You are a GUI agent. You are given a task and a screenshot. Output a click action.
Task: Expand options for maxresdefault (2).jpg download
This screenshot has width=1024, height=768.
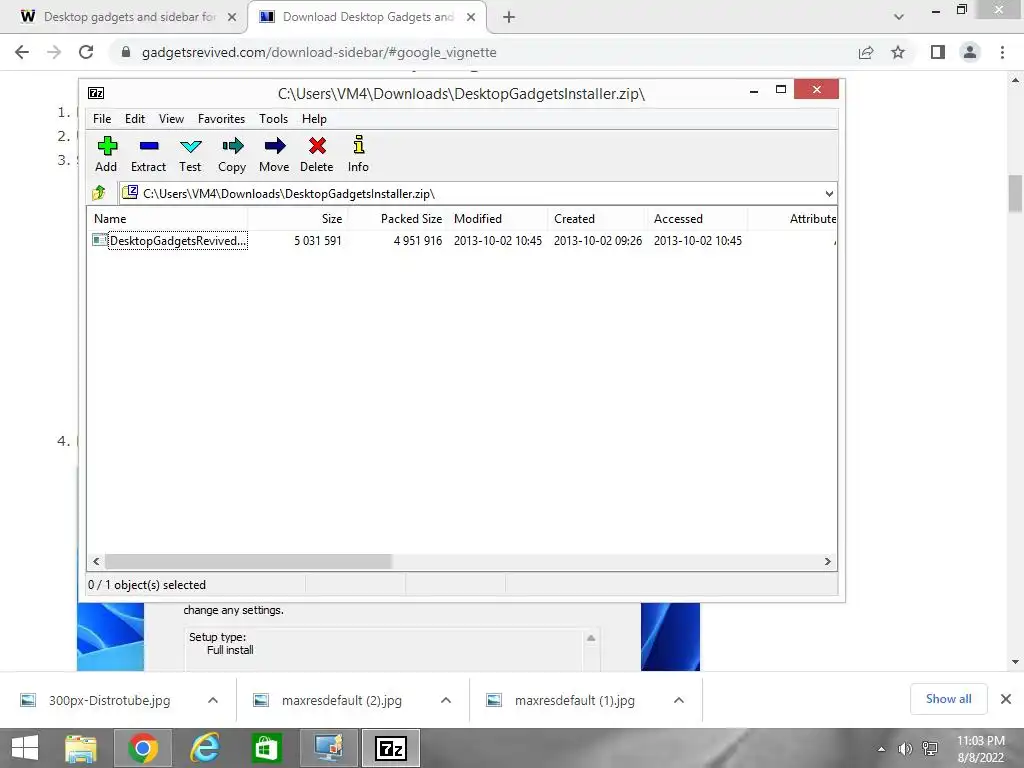click(446, 701)
